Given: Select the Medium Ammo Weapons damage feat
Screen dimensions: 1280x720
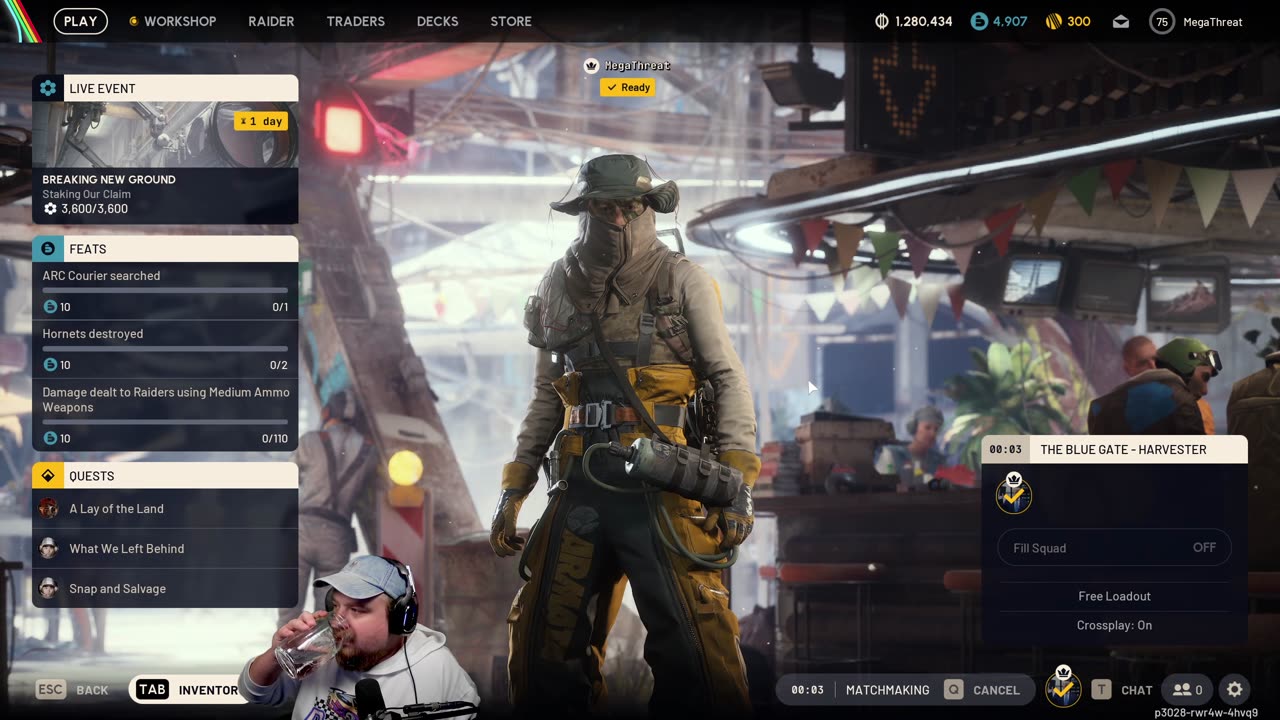Looking at the screenshot, I should pyautogui.click(x=165, y=414).
